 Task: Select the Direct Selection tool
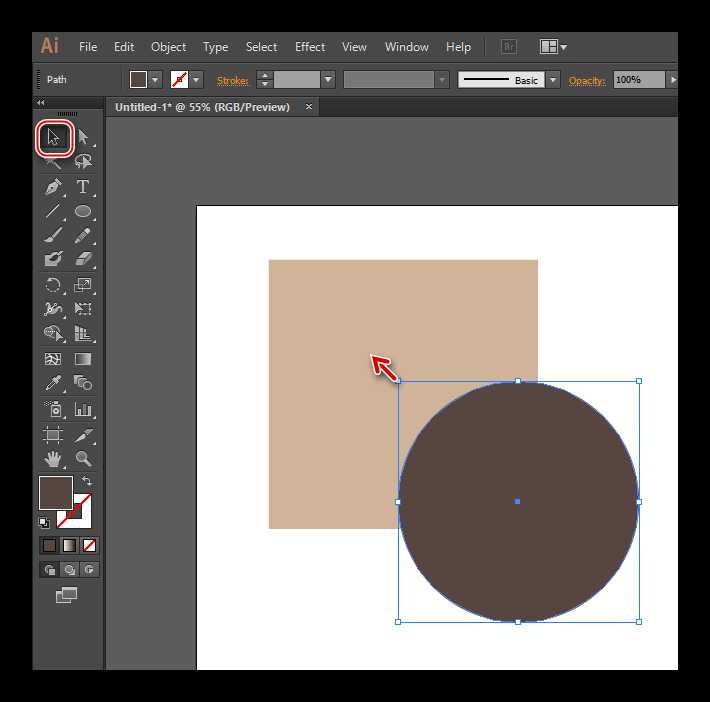[x=83, y=137]
